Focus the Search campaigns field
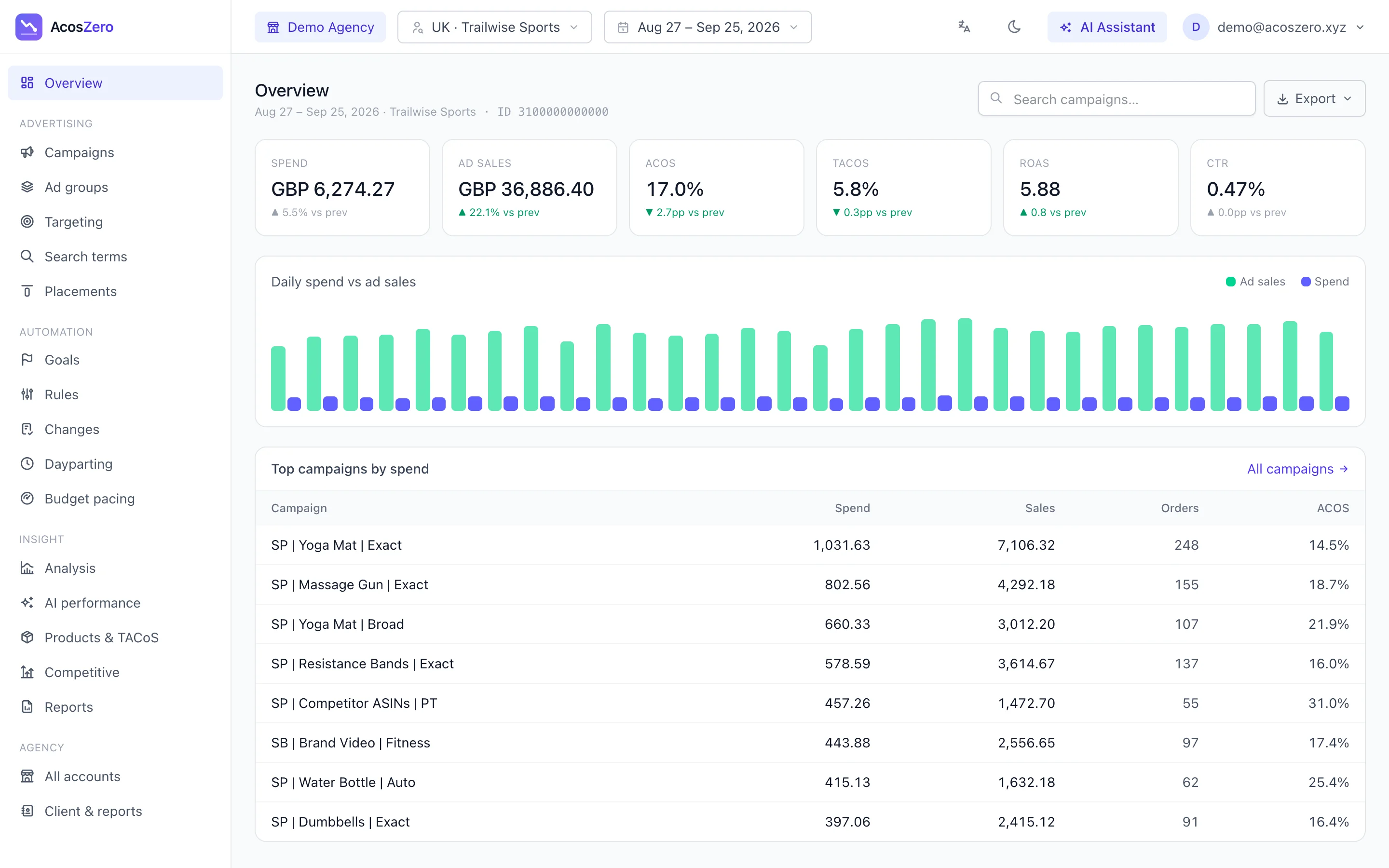The height and width of the screenshot is (868, 1389). click(1117, 99)
